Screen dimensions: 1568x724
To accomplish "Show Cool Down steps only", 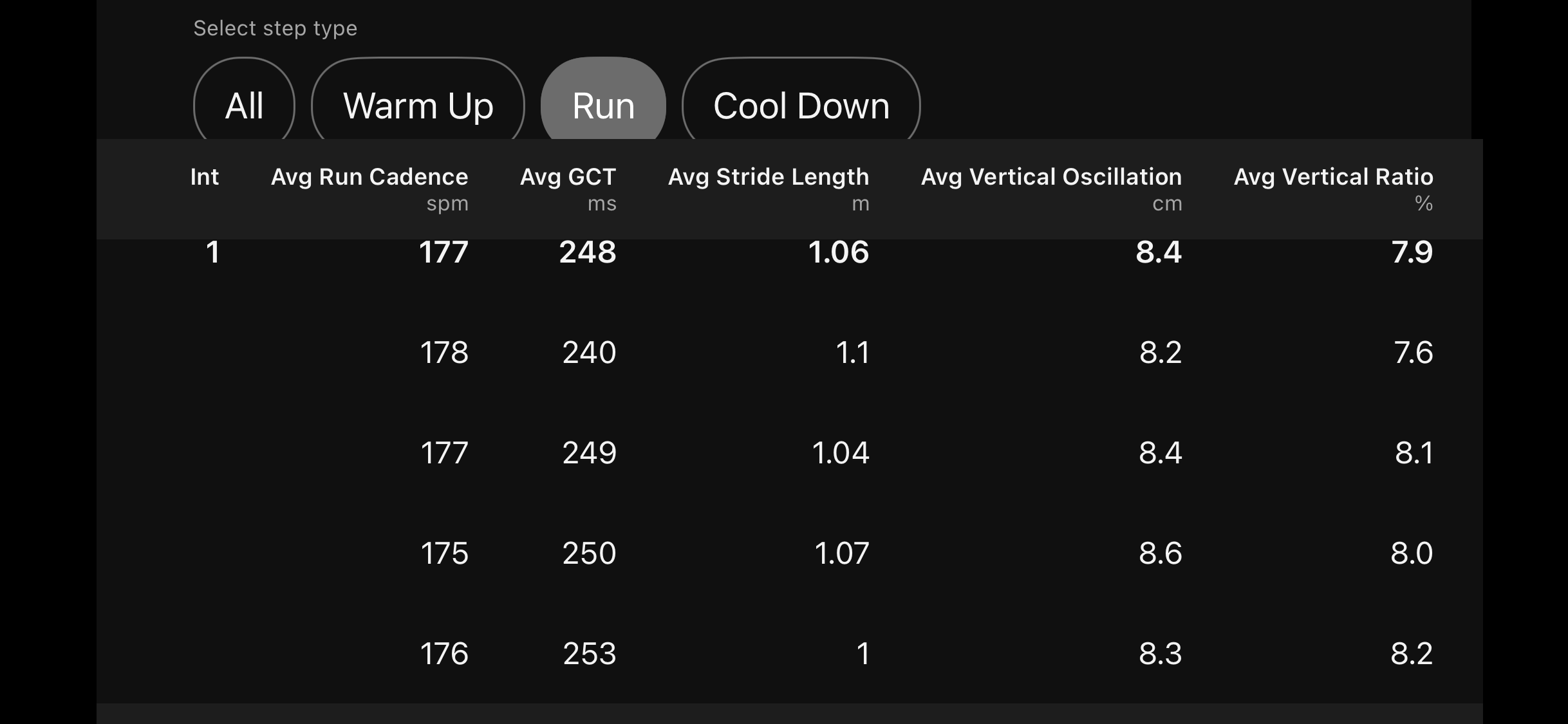I will 801,106.
